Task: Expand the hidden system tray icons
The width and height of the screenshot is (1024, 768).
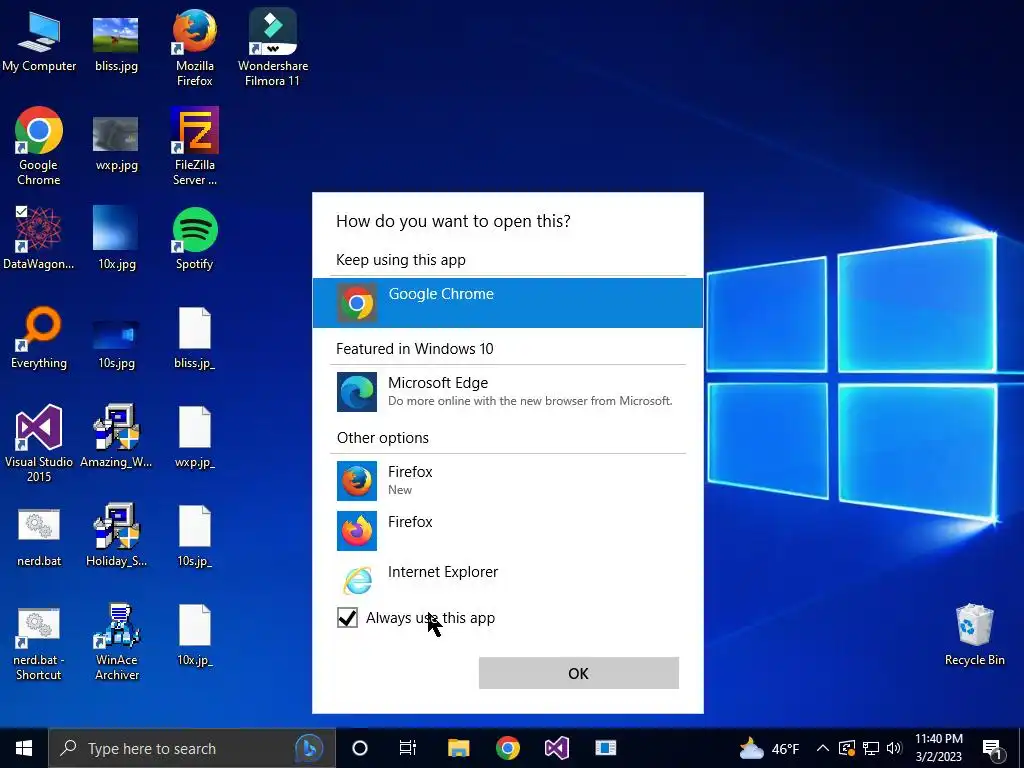Action: [x=823, y=748]
